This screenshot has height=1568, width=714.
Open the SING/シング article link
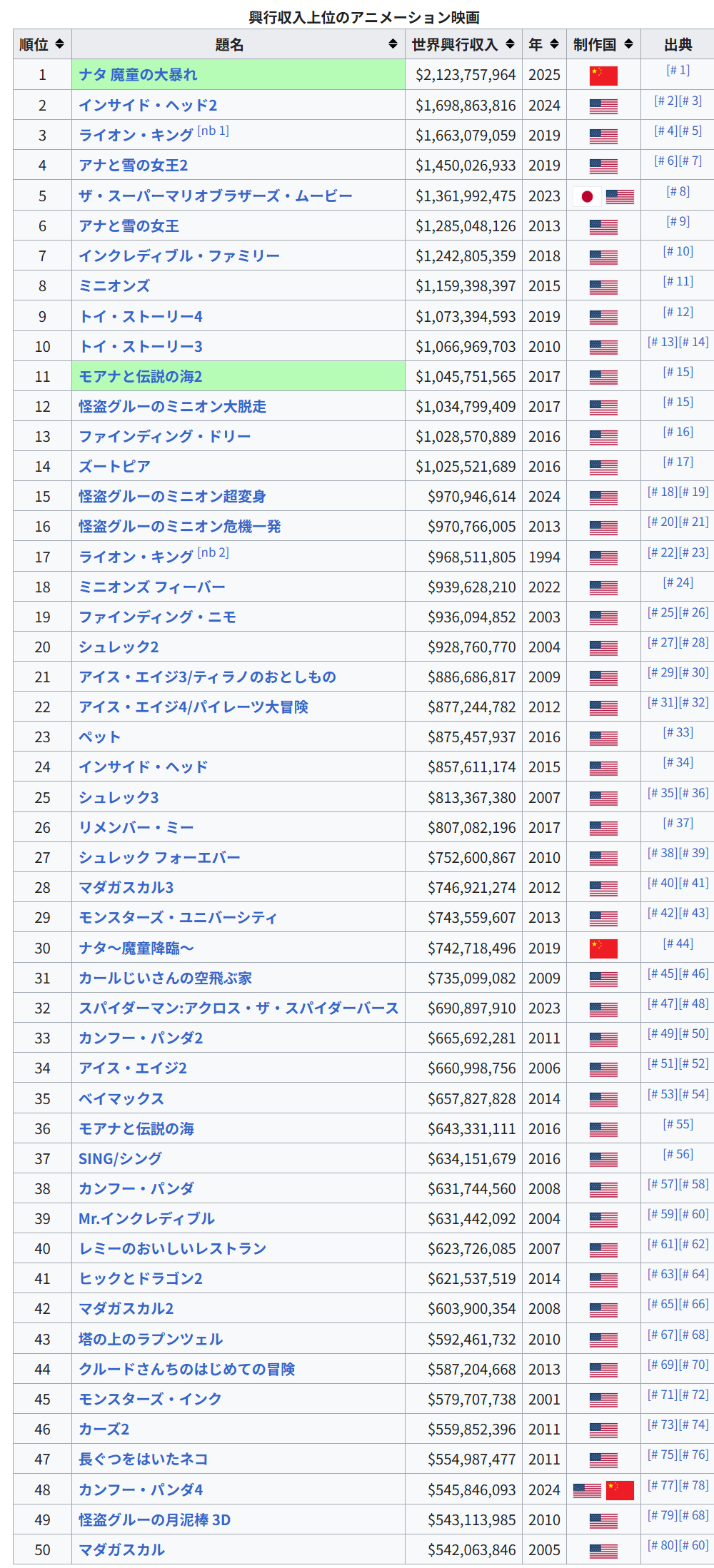click(120, 1159)
